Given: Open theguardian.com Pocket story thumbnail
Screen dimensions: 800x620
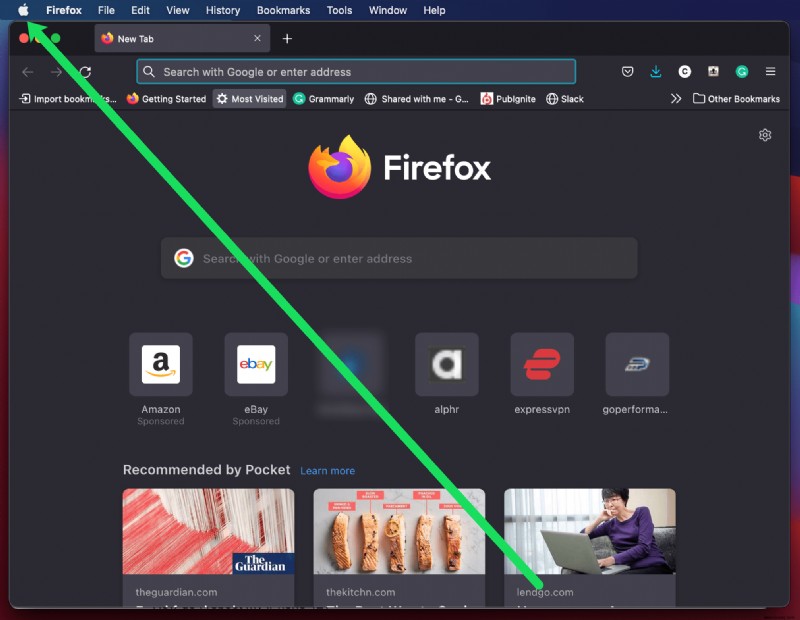Looking at the screenshot, I should (x=208, y=531).
